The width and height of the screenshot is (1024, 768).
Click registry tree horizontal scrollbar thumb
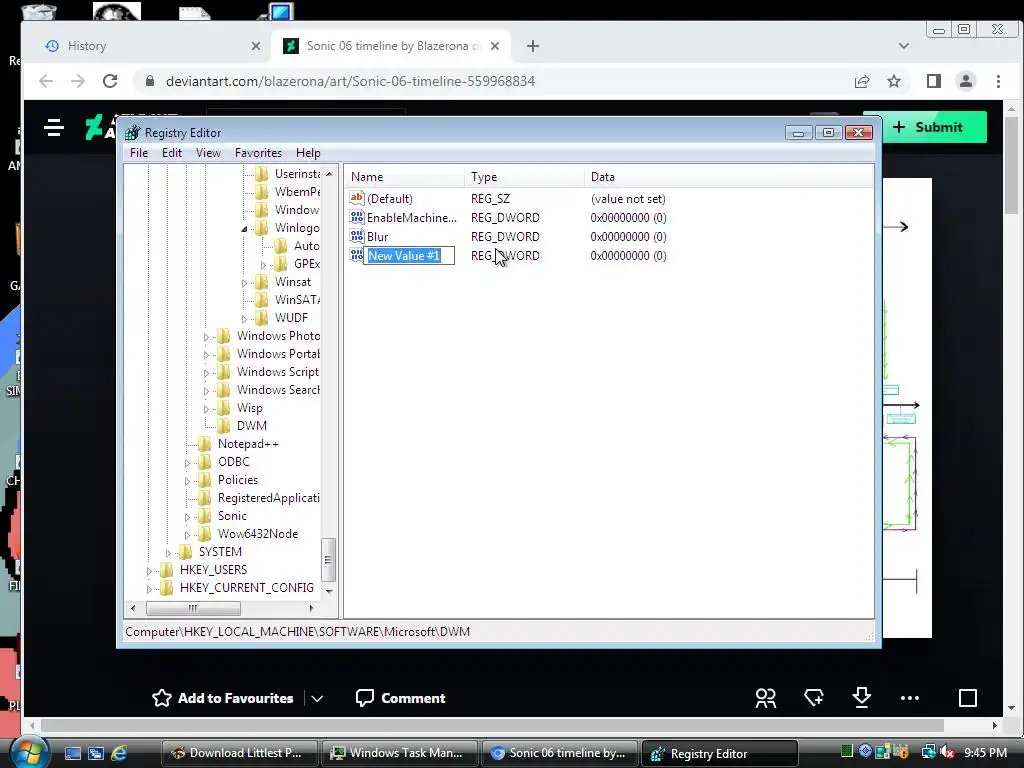(x=193, y=608)
